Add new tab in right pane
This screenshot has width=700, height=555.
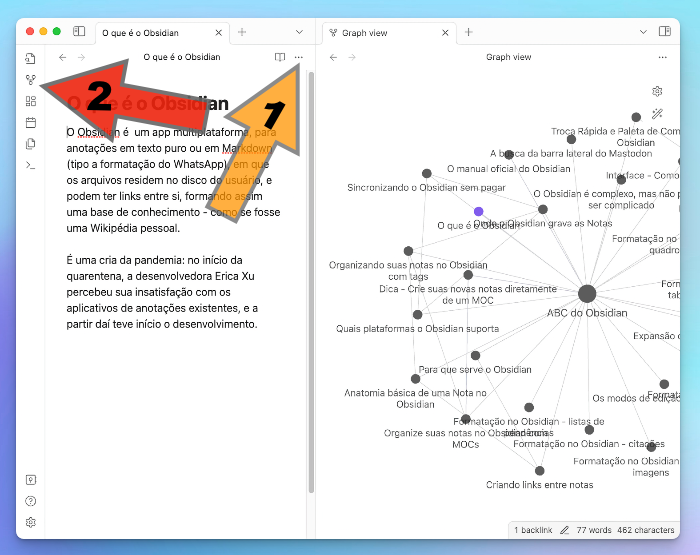click(469, 32)
